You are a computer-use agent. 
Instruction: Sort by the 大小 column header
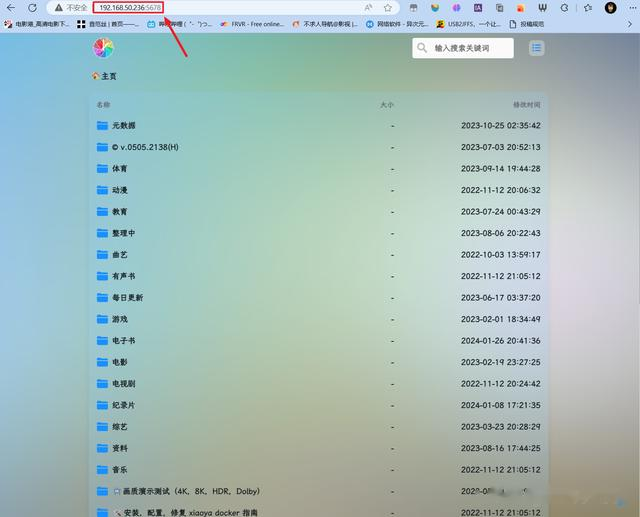coord(387,105)
